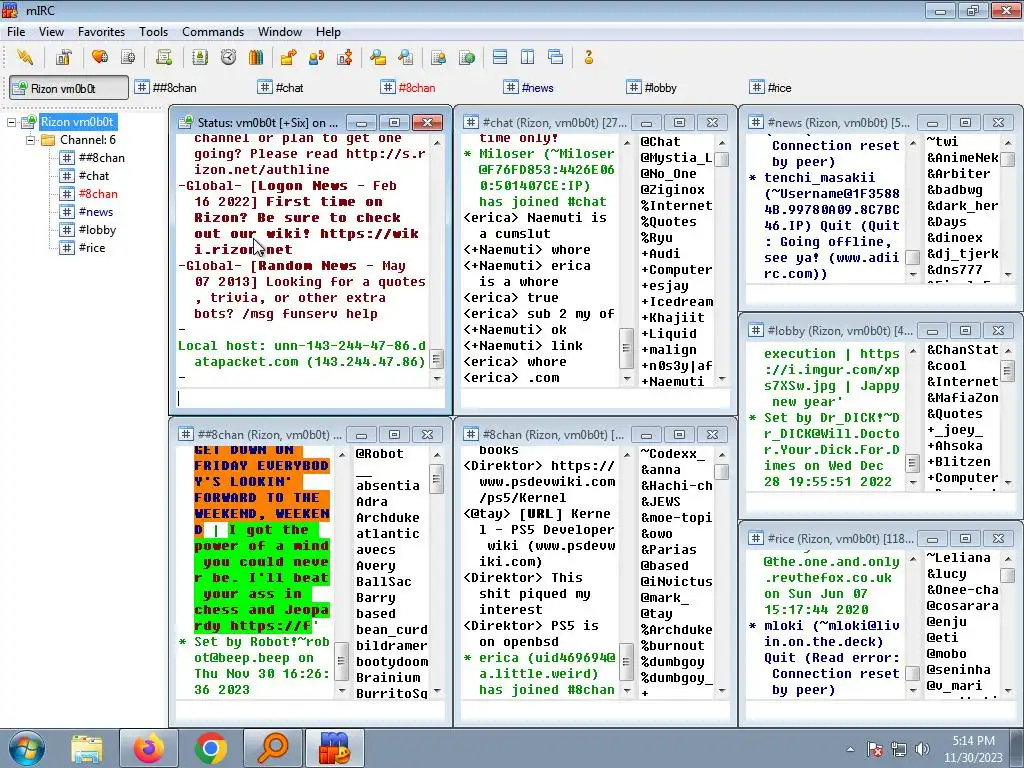Switch to #news in the switchbar
The width and height of the screenshot is (1024, 768).
(529, 88)
